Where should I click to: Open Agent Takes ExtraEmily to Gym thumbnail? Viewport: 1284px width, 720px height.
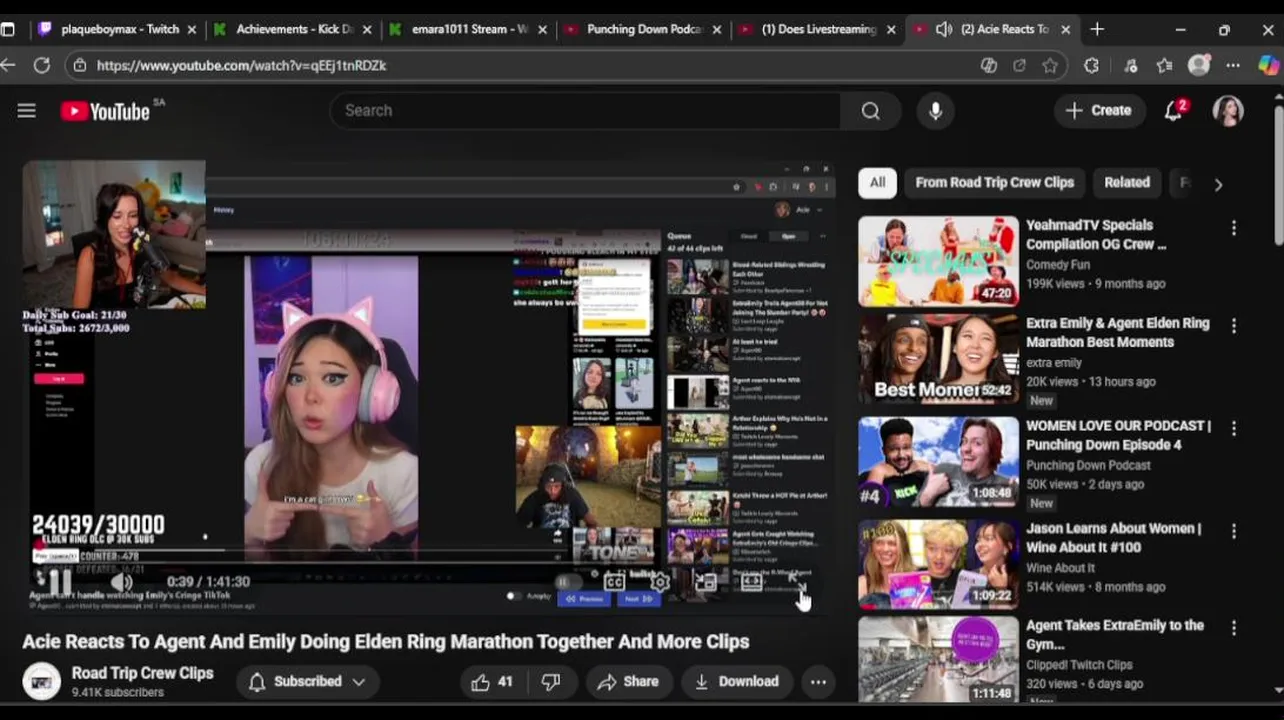(938, 660)
